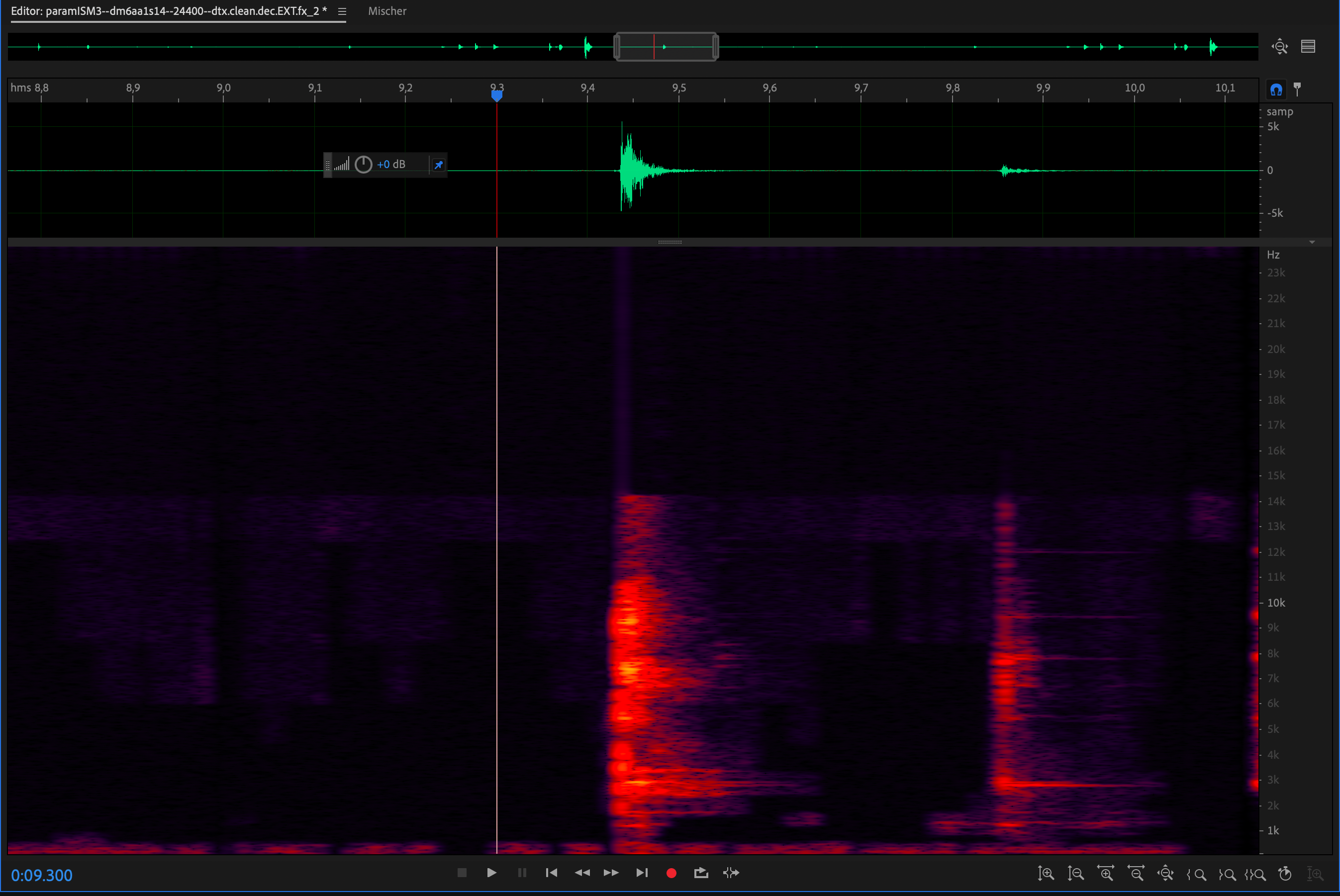This screenshot has height=896, width=1340.
Task: Click Zoom Out Full icon near overview
Action: click(1280, 46)
